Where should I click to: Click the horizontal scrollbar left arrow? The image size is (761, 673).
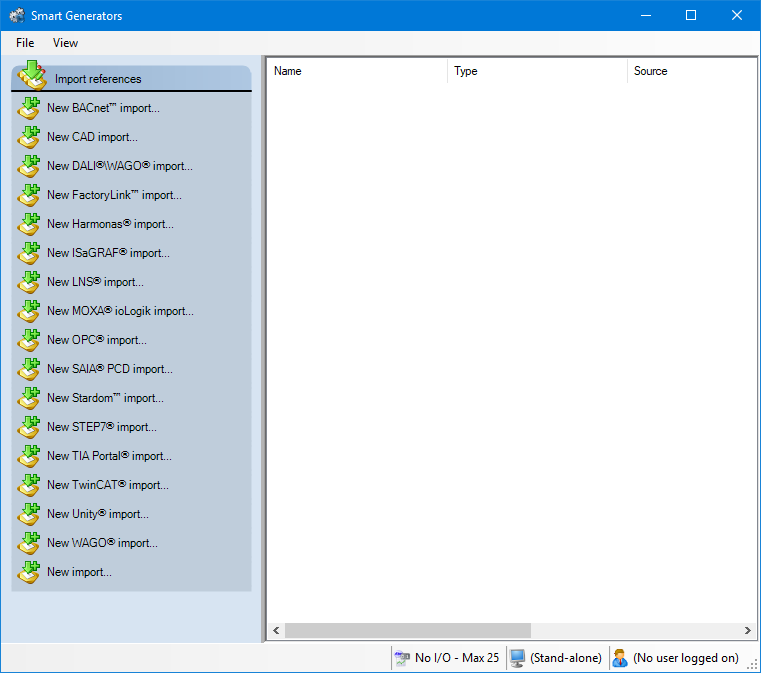[x=276, y=631]
